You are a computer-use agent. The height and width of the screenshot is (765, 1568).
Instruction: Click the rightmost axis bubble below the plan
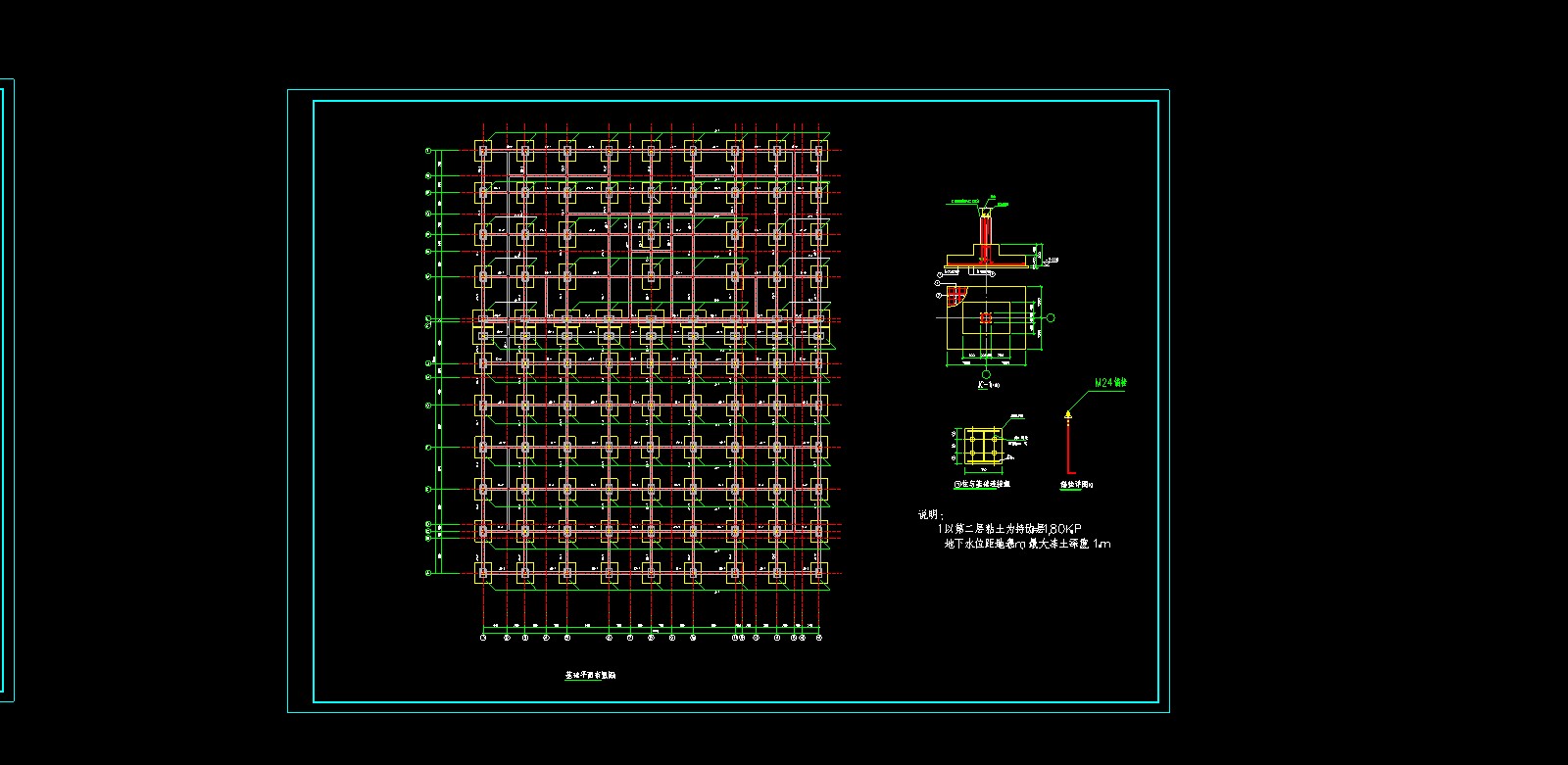(818, 638)
